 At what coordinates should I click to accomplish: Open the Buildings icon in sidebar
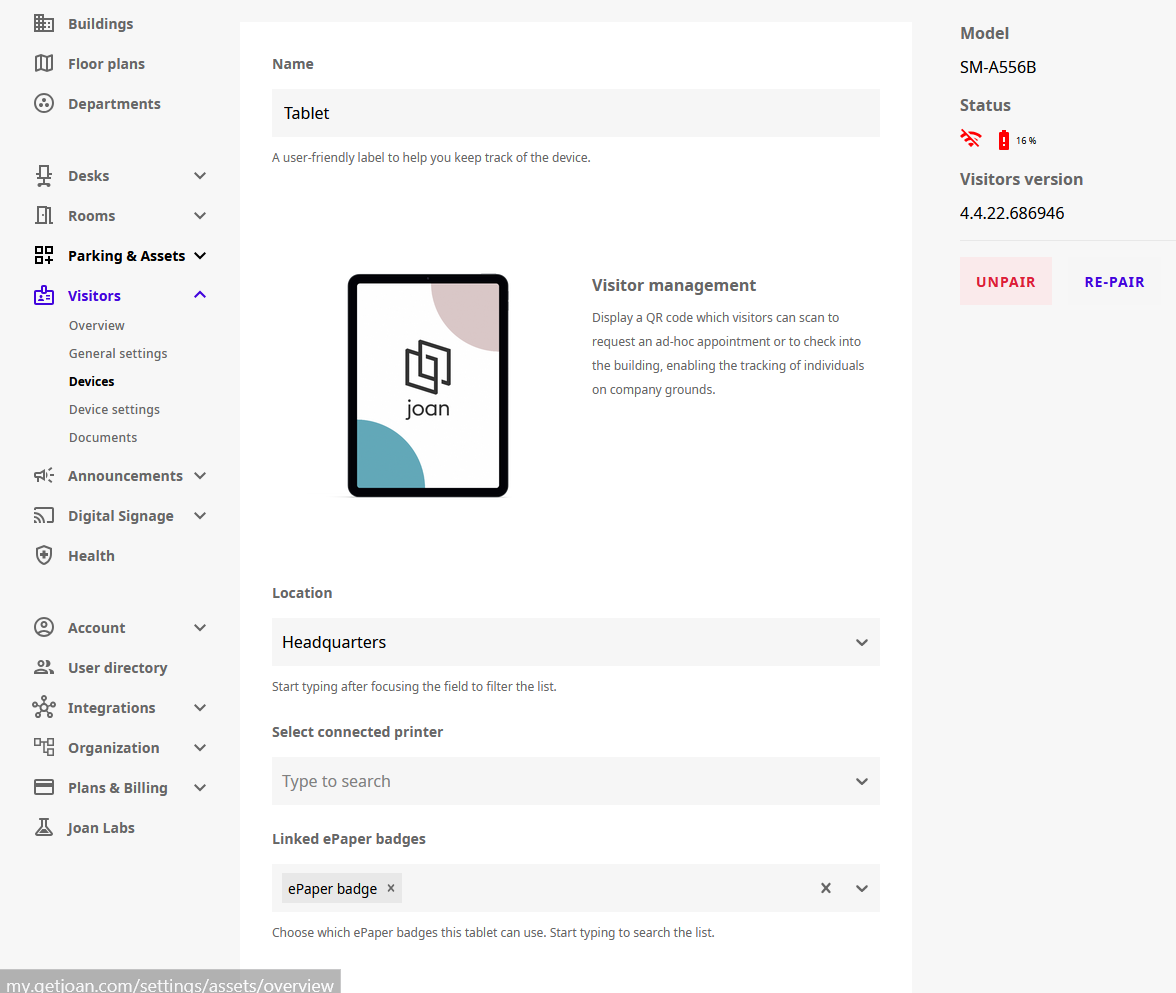point(44,23)
